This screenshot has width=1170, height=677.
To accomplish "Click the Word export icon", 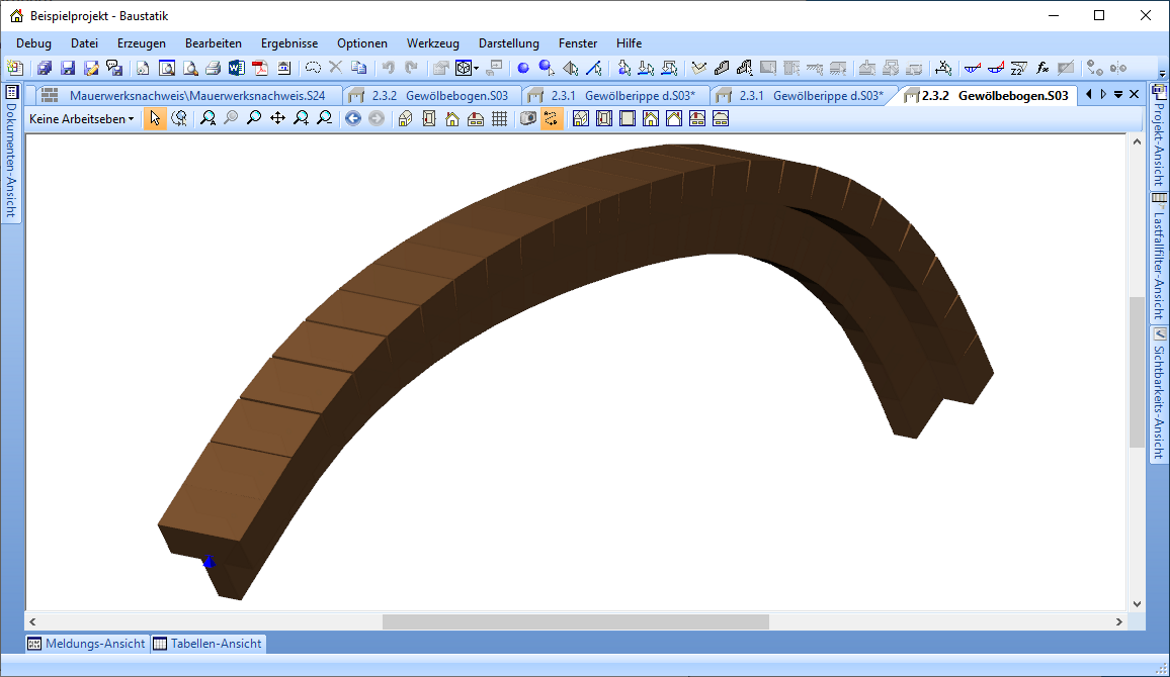I will [236, 68].
